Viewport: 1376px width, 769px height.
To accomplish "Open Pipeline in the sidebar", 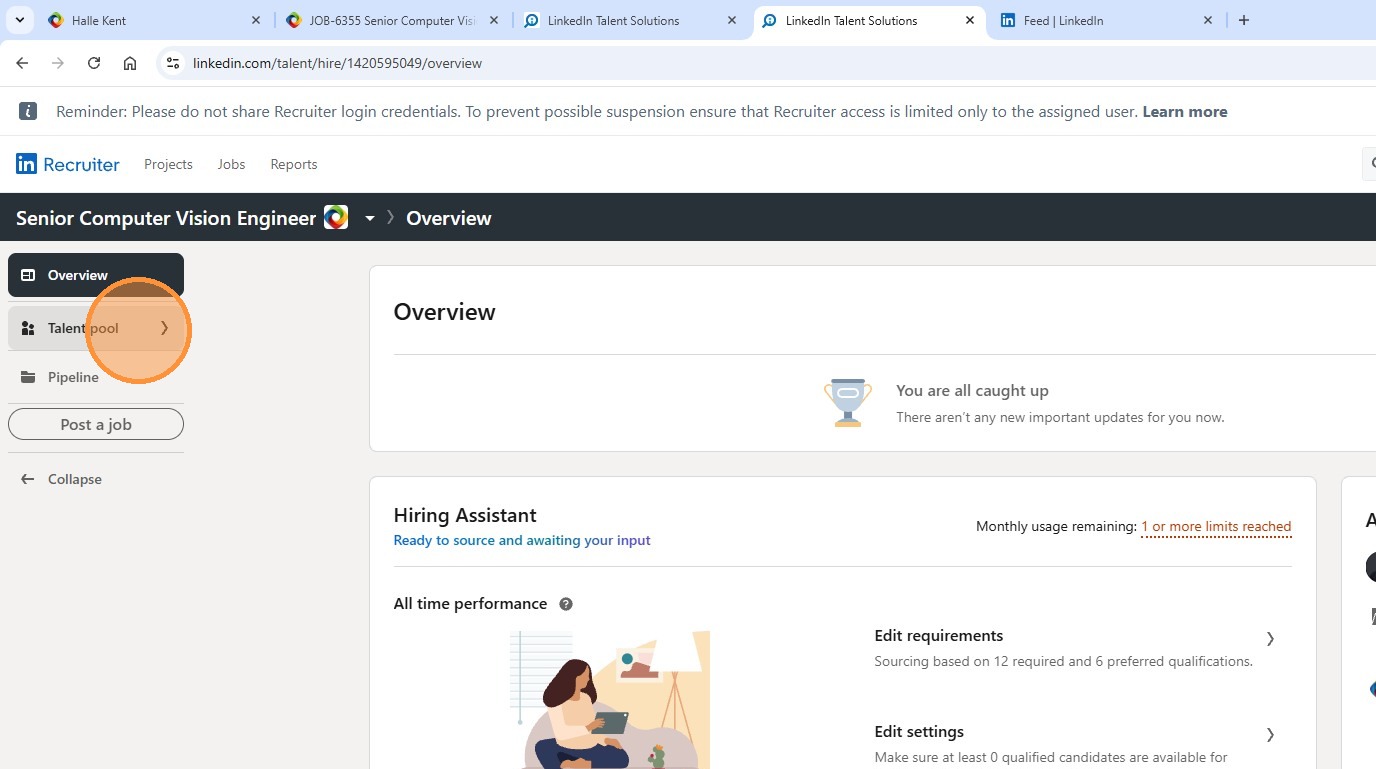I will click(x=96, y=377).
